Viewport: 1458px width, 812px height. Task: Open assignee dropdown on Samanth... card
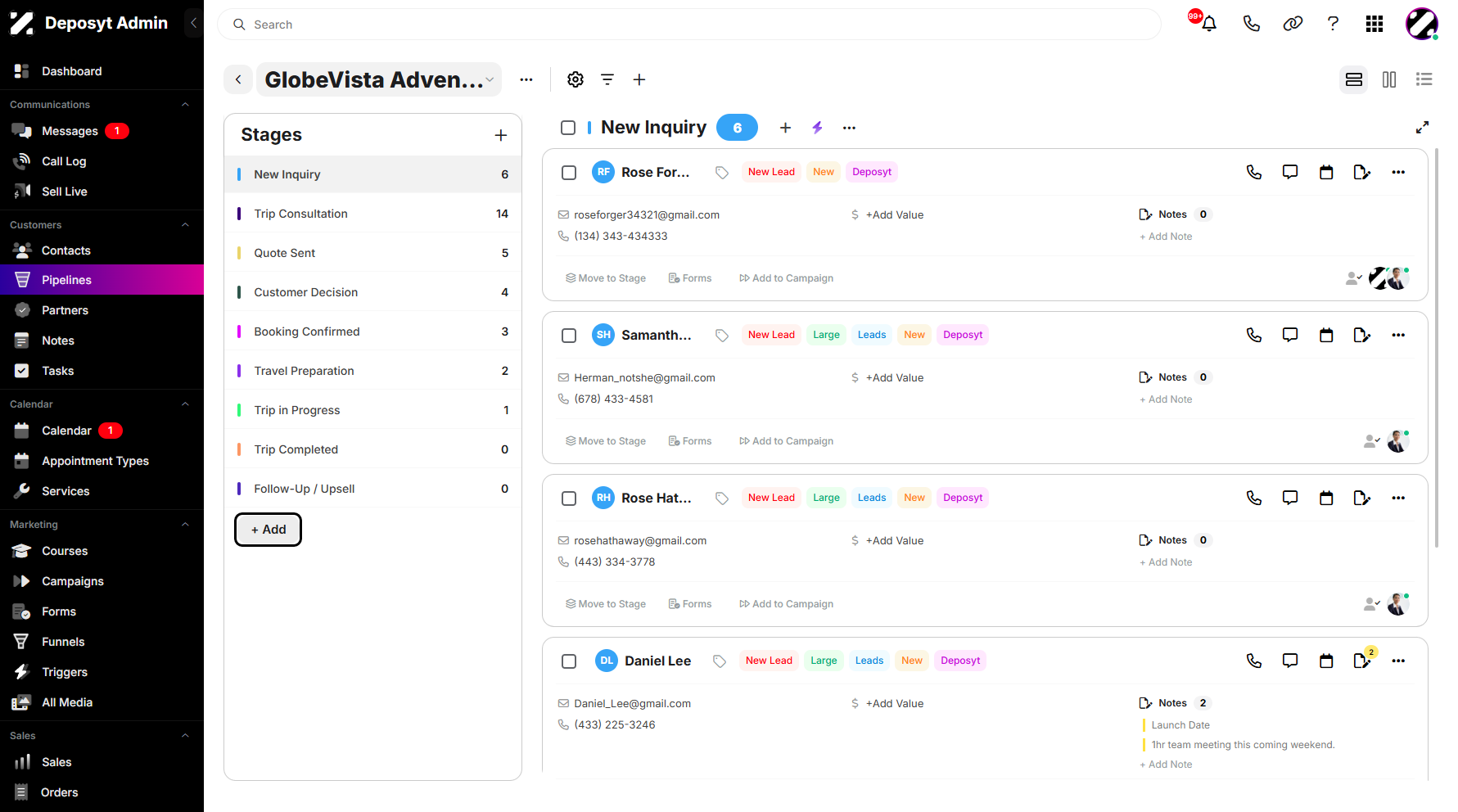[x=1372, y=441]
